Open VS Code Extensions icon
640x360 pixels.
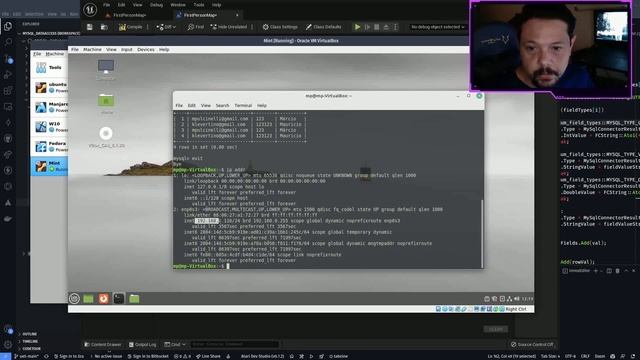coord(8,91)
